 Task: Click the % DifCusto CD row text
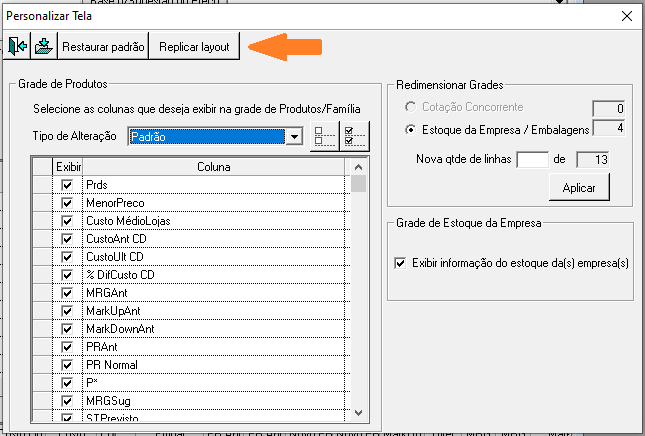tap(120, 275)
